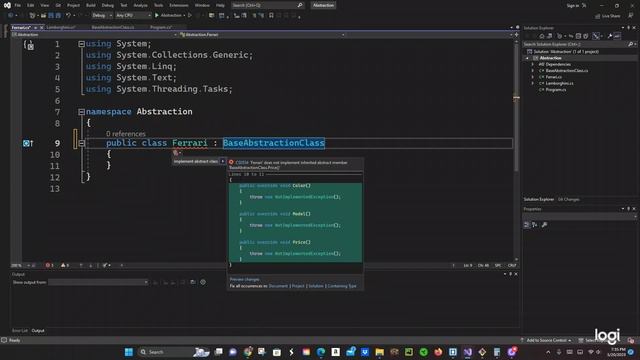Open the Extensions menu

pos(179,5)
